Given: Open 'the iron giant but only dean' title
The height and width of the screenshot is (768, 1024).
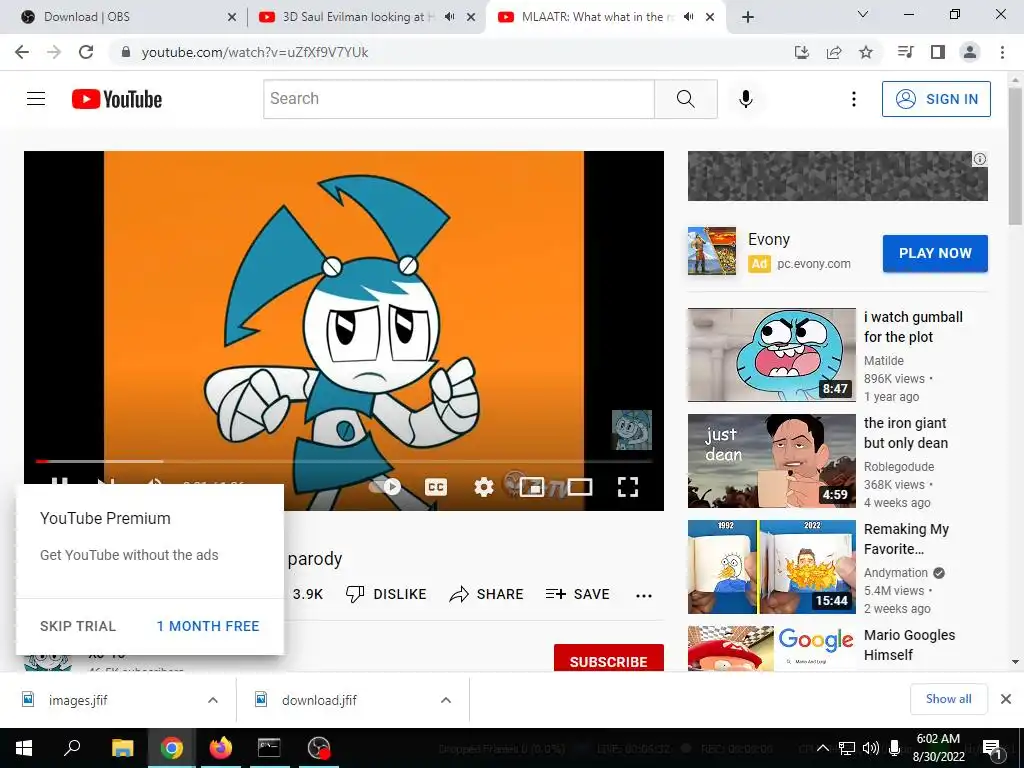Looking at the screenshot, I should pyautogui.click(x=906, y=433).
